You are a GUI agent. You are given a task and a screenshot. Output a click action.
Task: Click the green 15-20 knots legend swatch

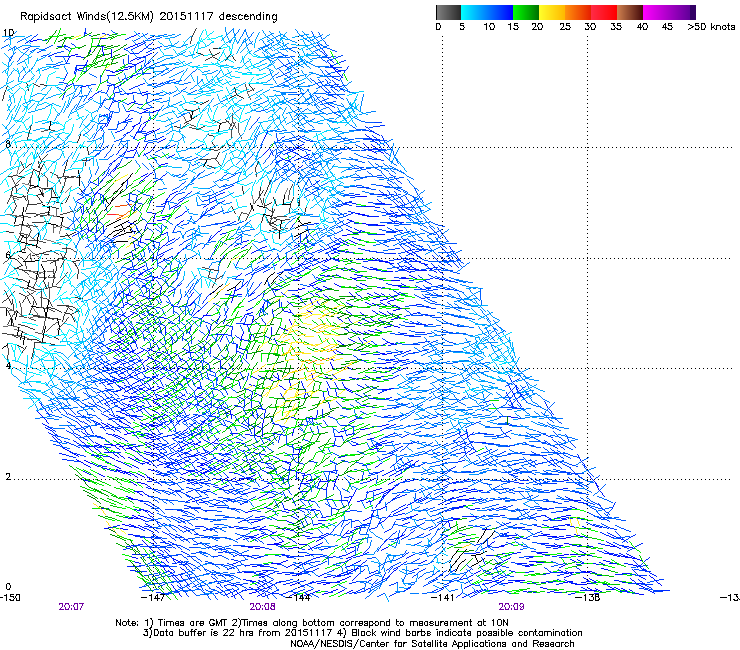point(526,12)
